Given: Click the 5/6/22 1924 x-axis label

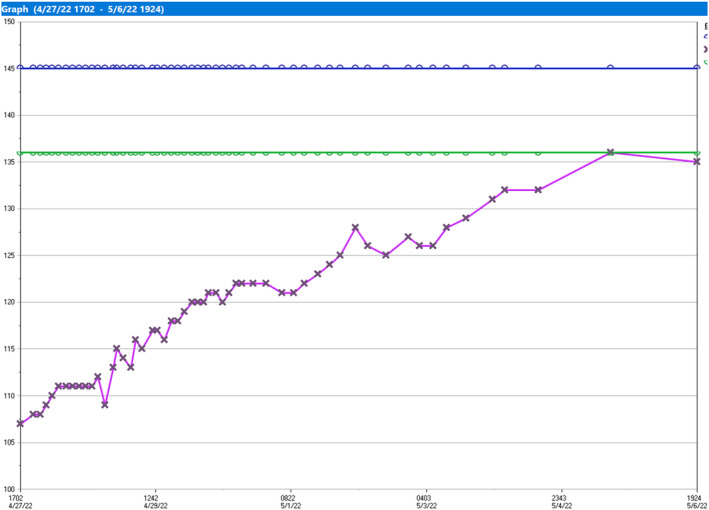Looking at the screenshot, I should (x=694, y=501).
